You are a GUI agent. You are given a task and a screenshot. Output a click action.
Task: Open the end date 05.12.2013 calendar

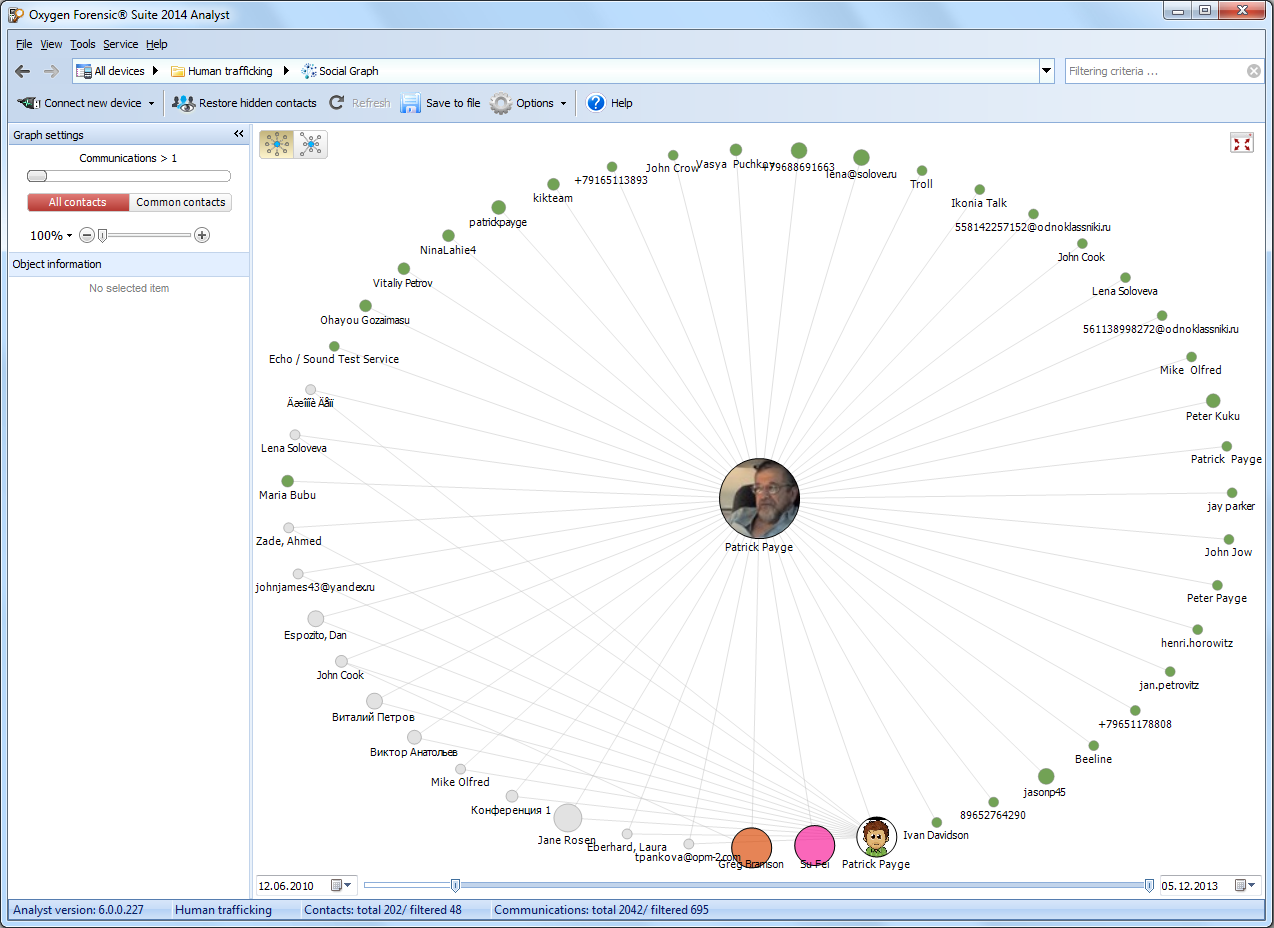click(x=1246, y=885)
